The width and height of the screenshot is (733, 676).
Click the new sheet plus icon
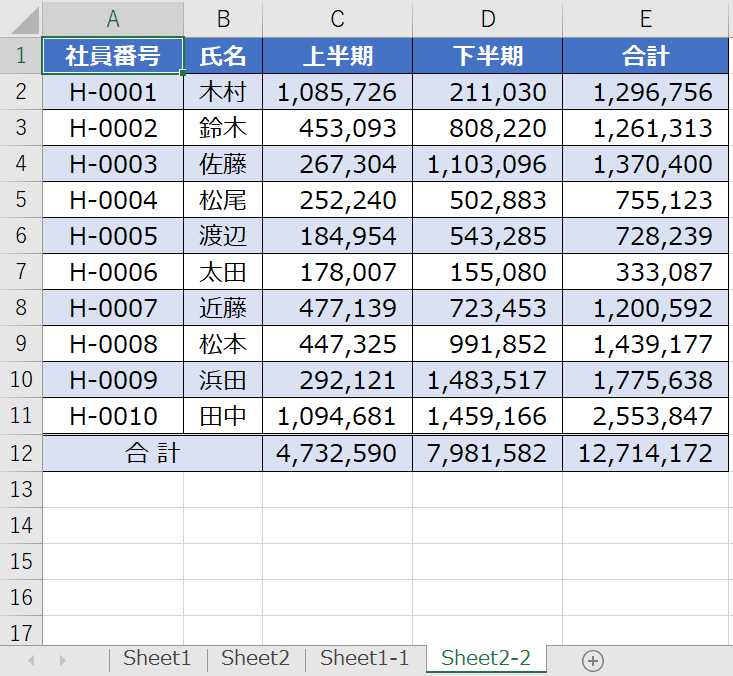coord(593,660)
